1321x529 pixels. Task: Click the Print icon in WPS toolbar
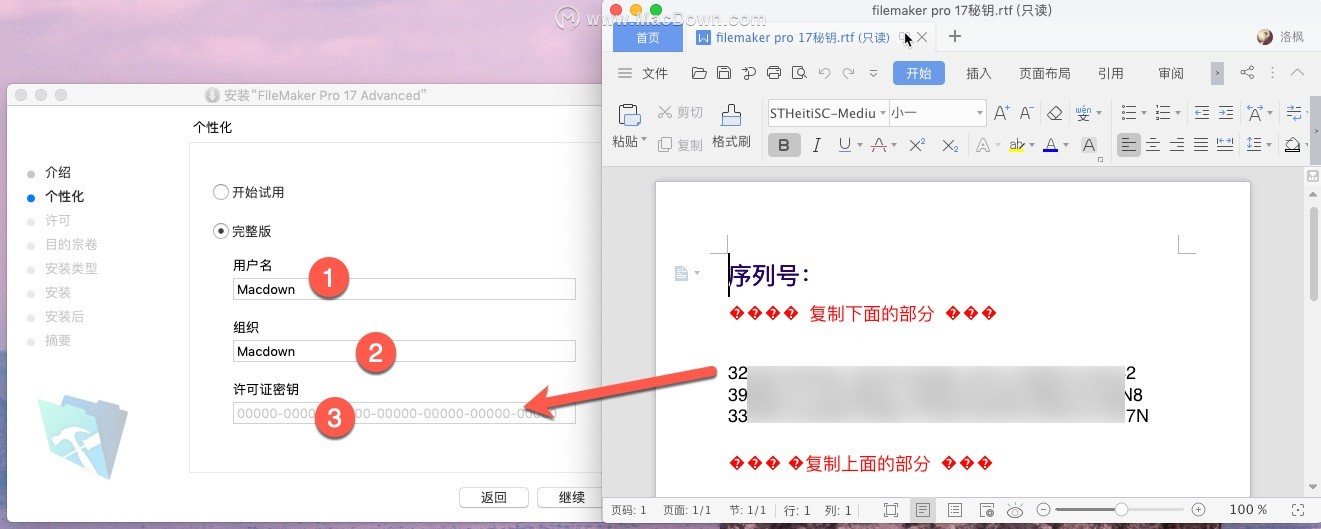coord(773,73)
